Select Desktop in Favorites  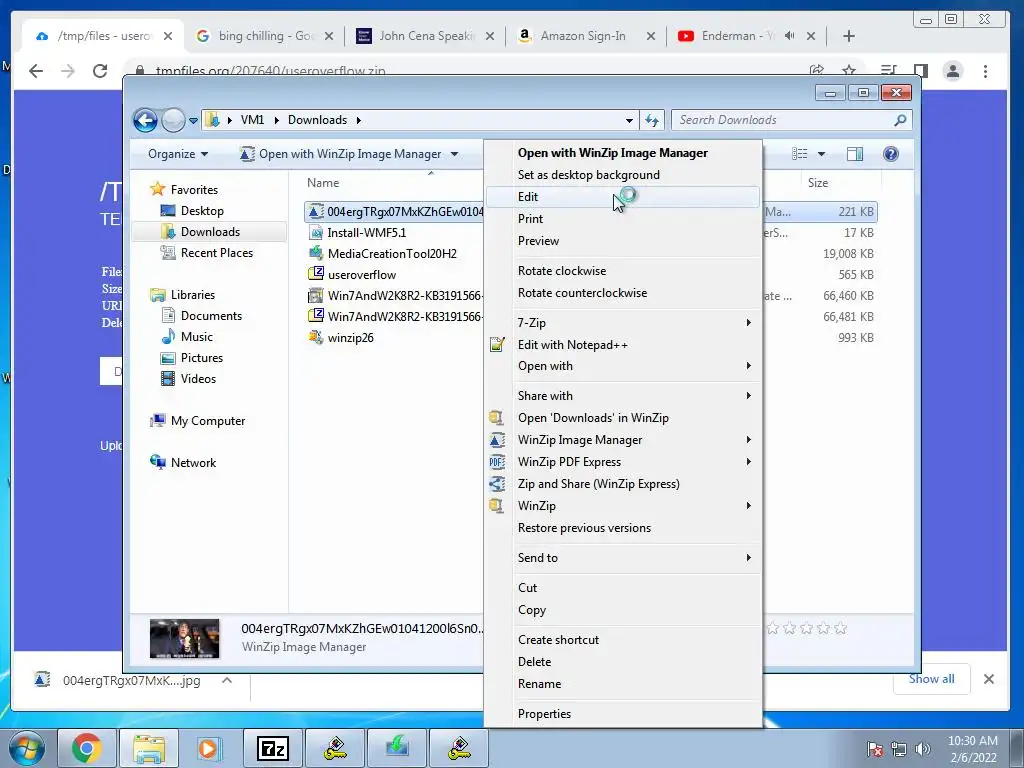pyautogui.click(x=202, y=211)
